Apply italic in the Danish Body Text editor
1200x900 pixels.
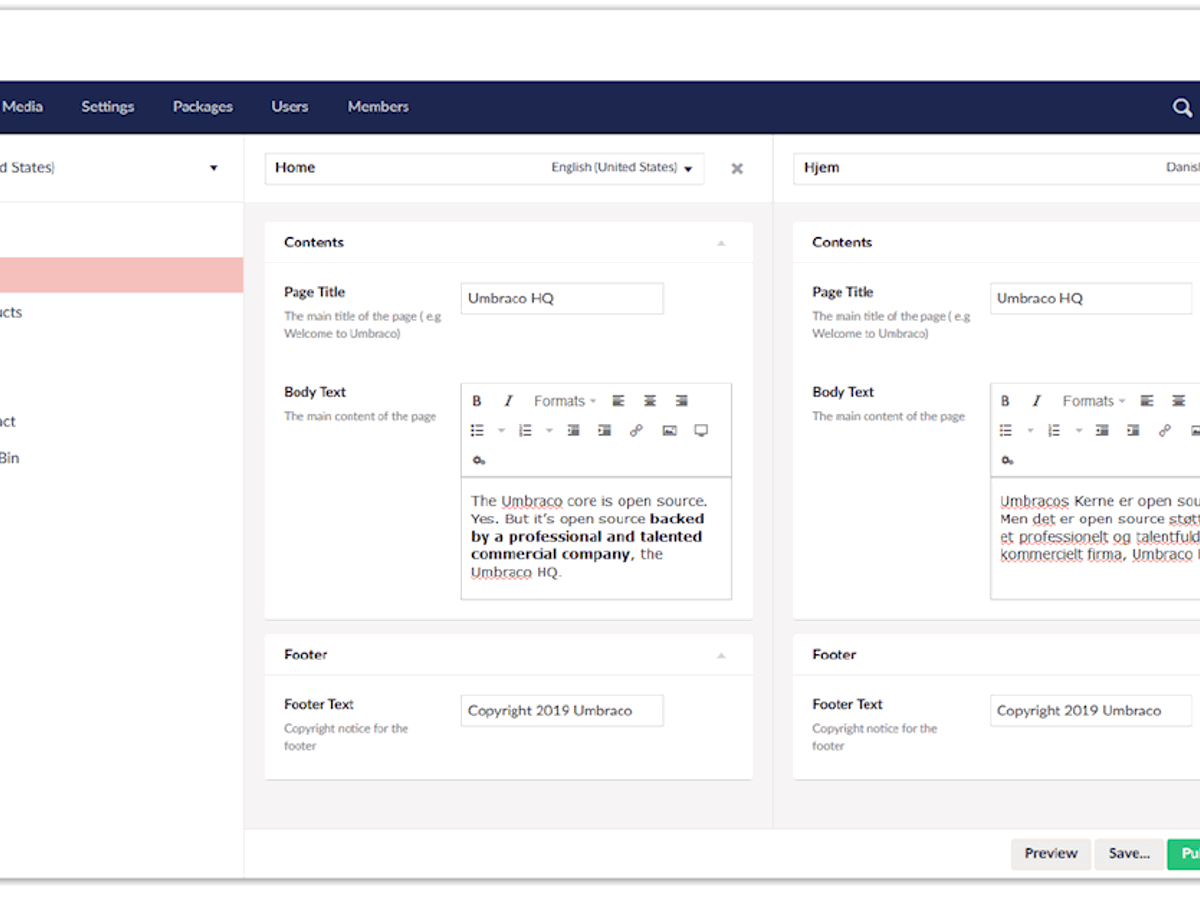(x=1037, y=401)
